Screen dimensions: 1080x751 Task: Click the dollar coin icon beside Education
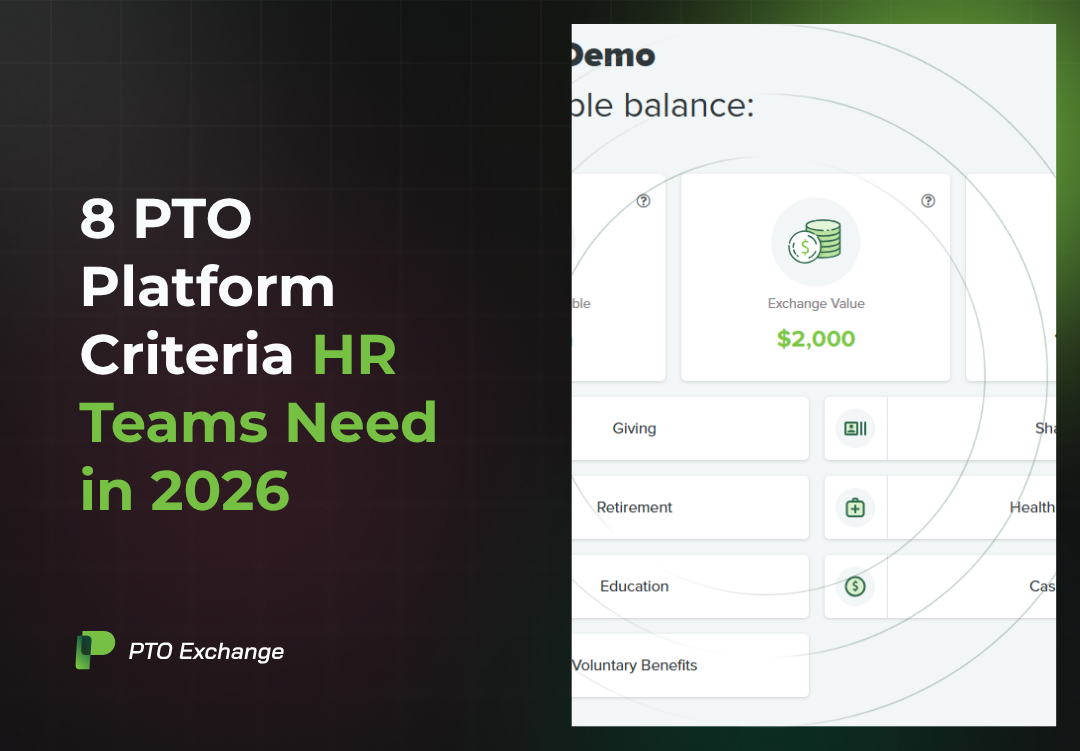coord(855,586)
